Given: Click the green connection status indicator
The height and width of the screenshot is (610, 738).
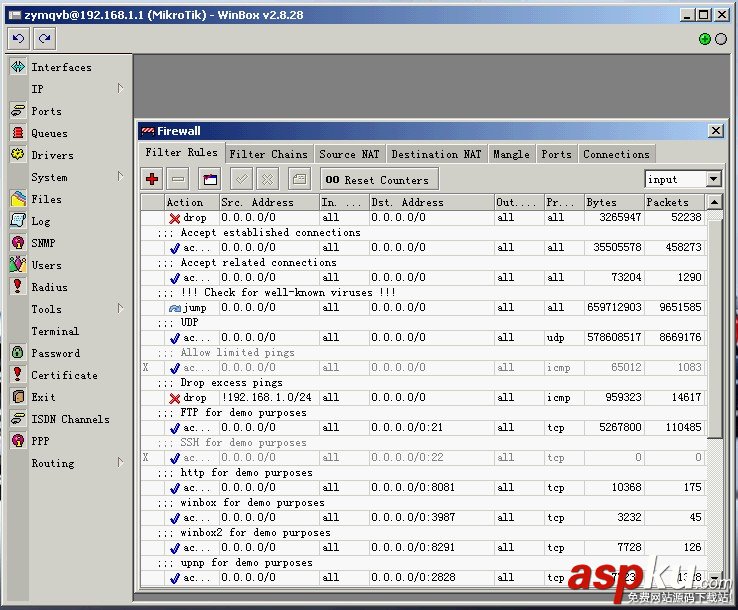Looking at the screenshot, I should tap(705, 39).
